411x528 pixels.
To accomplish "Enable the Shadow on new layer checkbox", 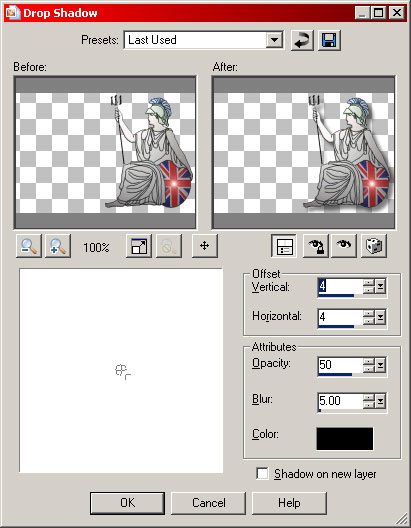I will click(x=262, y=473).
